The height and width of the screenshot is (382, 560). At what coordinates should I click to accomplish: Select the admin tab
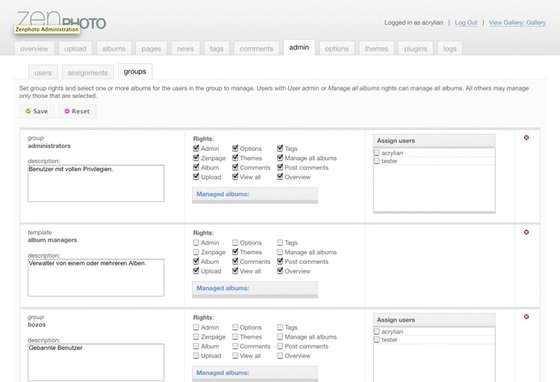(299, 47)
